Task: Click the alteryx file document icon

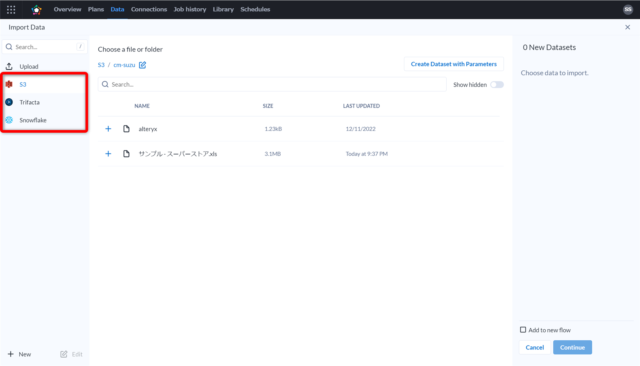Action: (x=127, y=129)
